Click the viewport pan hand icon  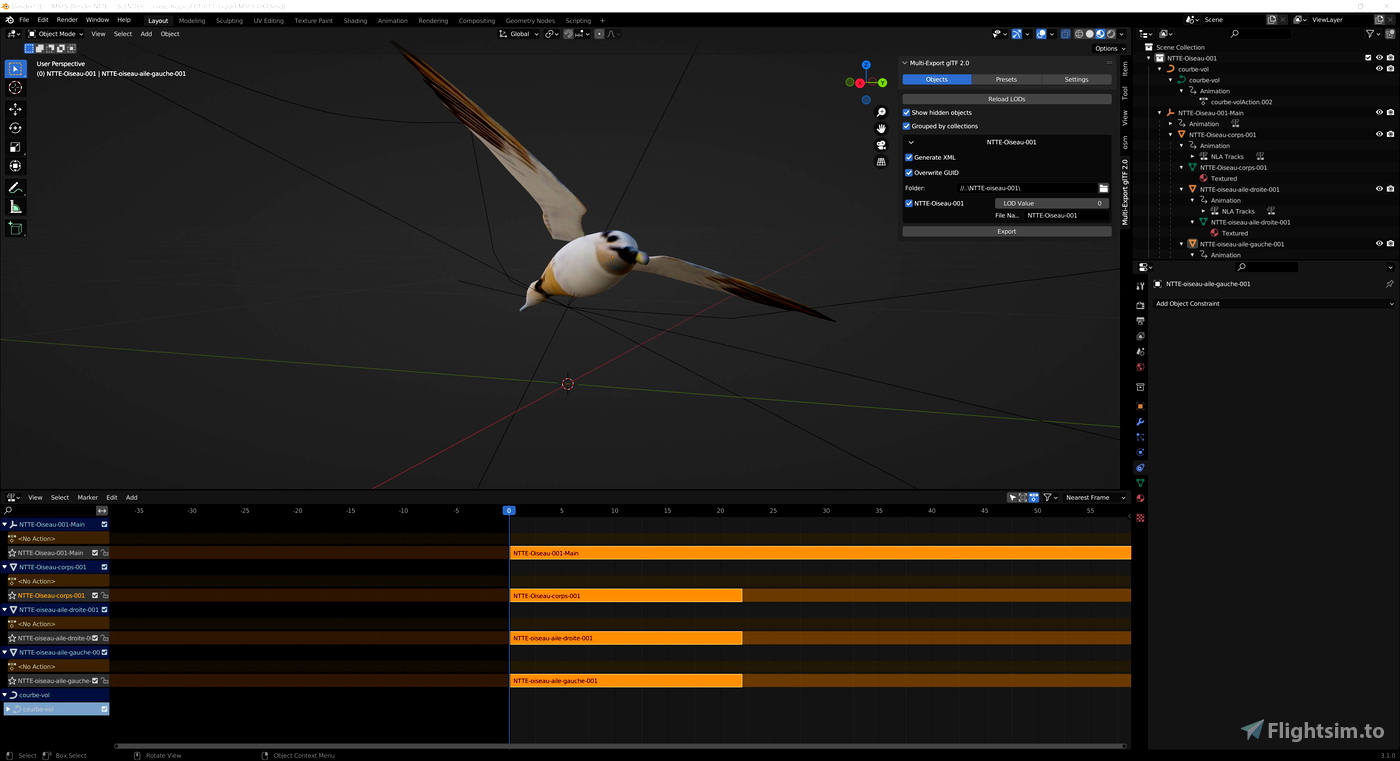(881, 129)
